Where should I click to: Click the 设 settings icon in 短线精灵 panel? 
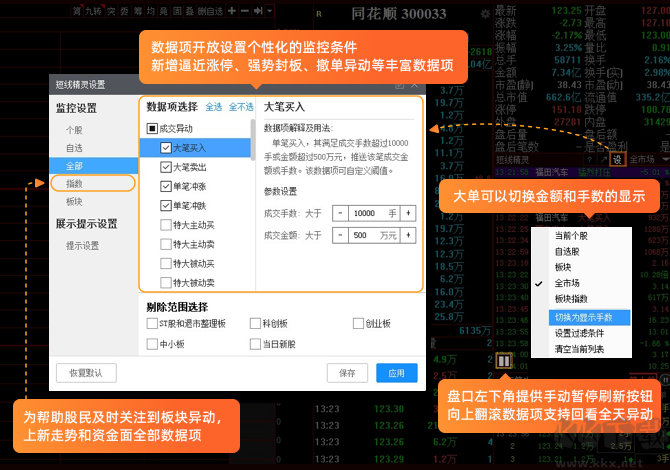(617, 159)
